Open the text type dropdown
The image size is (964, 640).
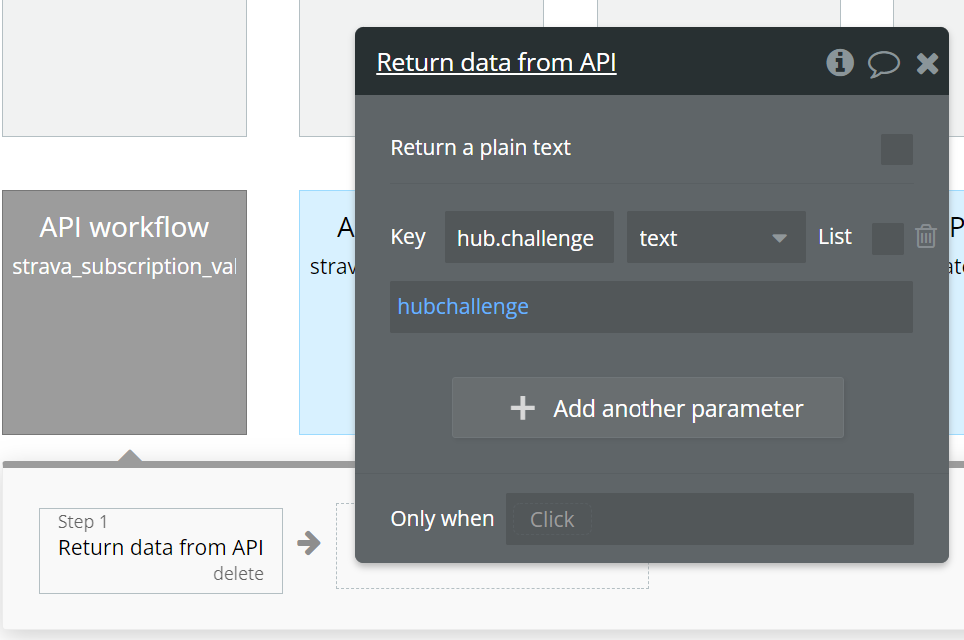pos(715,238)
